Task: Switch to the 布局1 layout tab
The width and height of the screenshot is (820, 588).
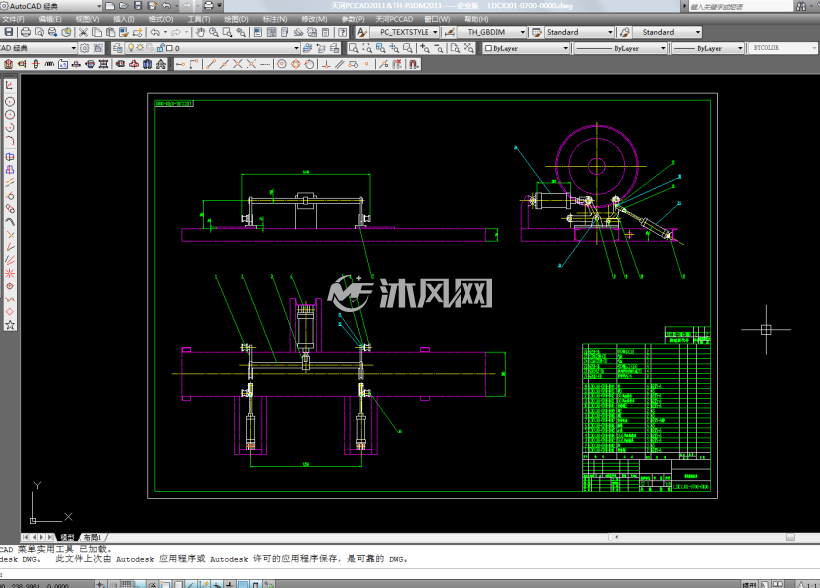Action: coord(93,537)
